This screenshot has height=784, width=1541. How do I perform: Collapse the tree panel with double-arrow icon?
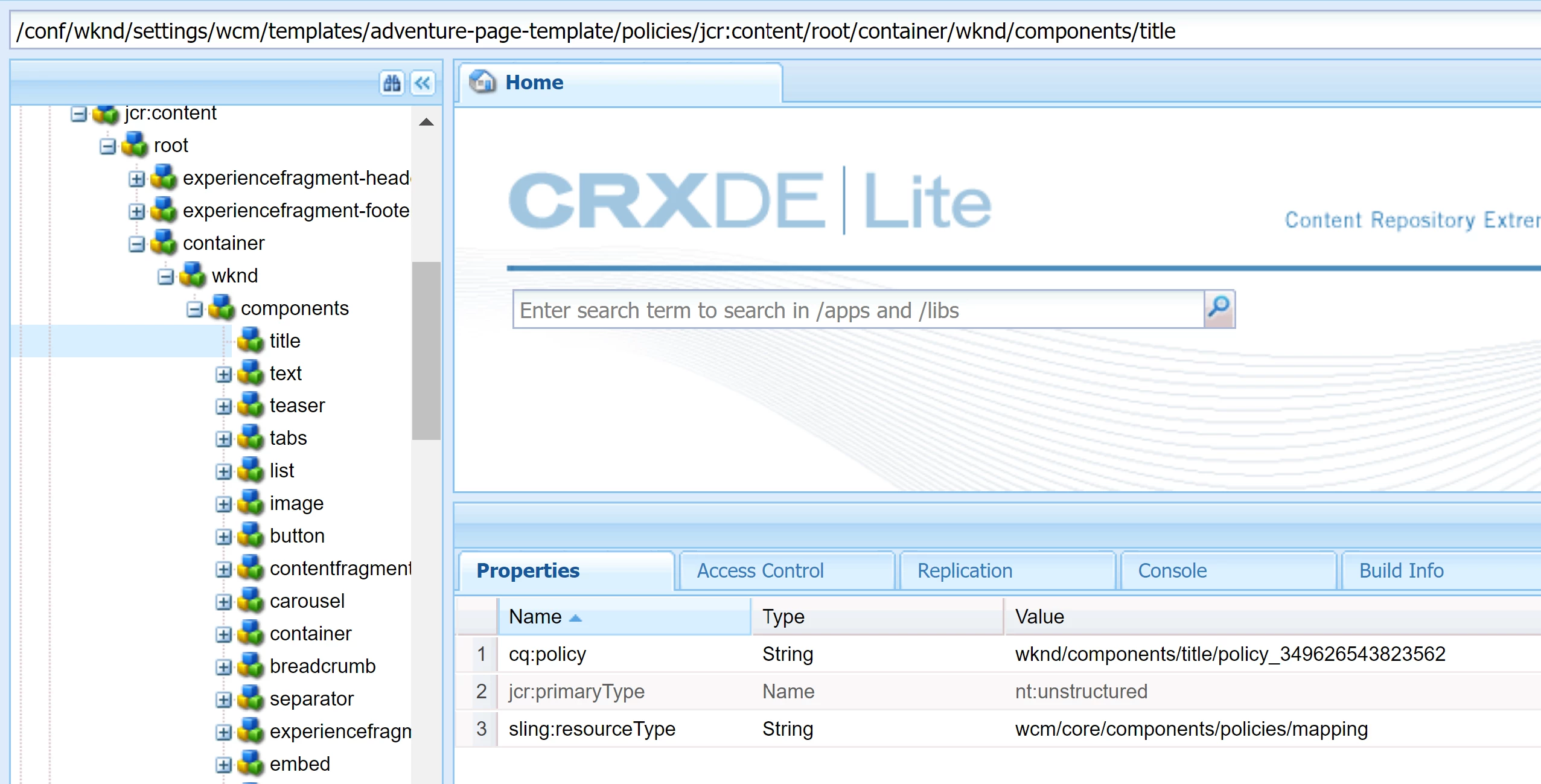pyautogui.click(x=423, y=83)
